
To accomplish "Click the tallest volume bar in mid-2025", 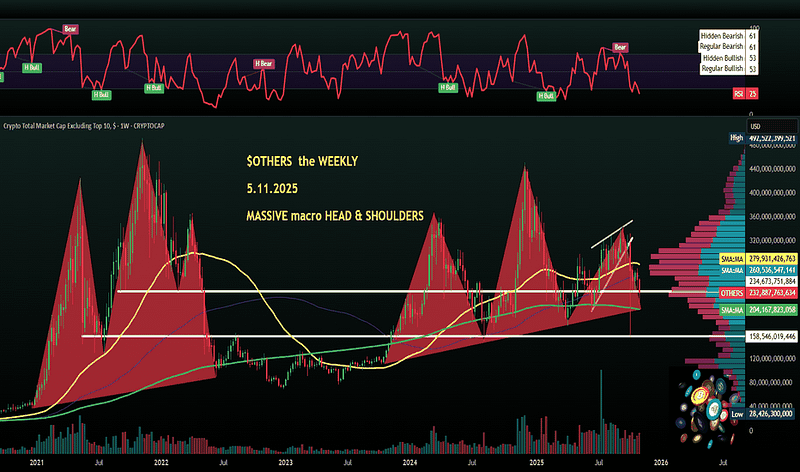I will 601,411.
